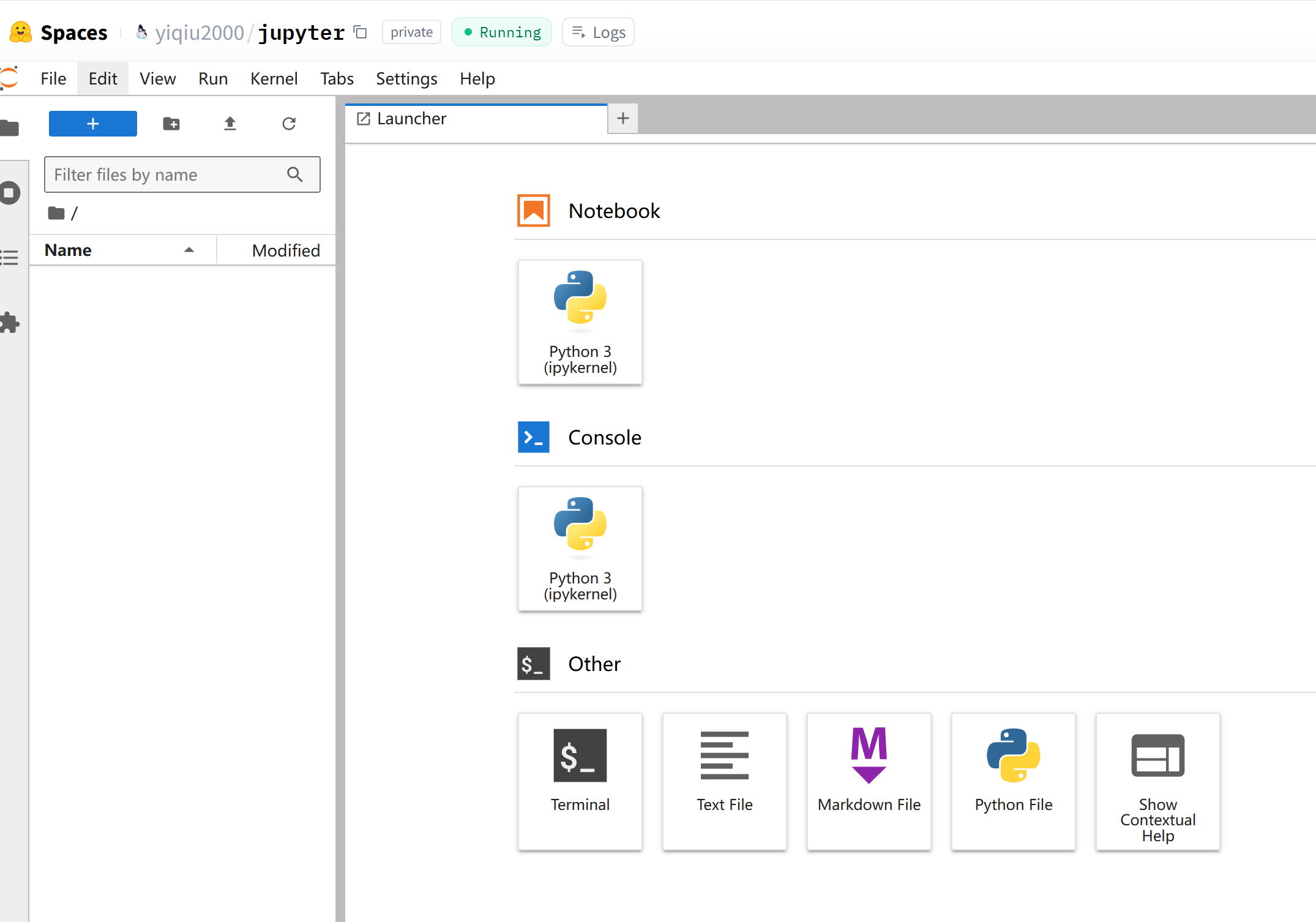Image resolution: width=1316 pixels, height=922 pixels.
Task: Click the private visibility badge
Action: [x=411, y=32]
